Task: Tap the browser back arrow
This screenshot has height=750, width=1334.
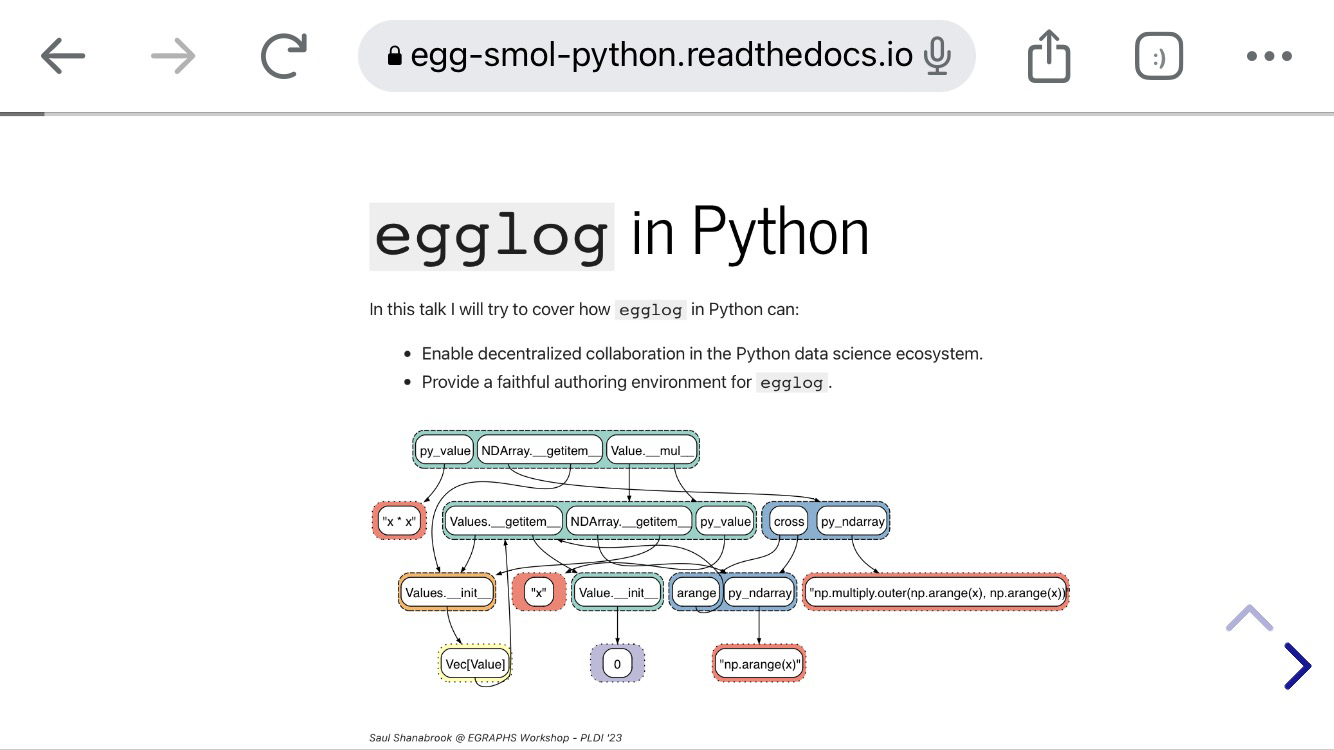Action: click(63, 56)
